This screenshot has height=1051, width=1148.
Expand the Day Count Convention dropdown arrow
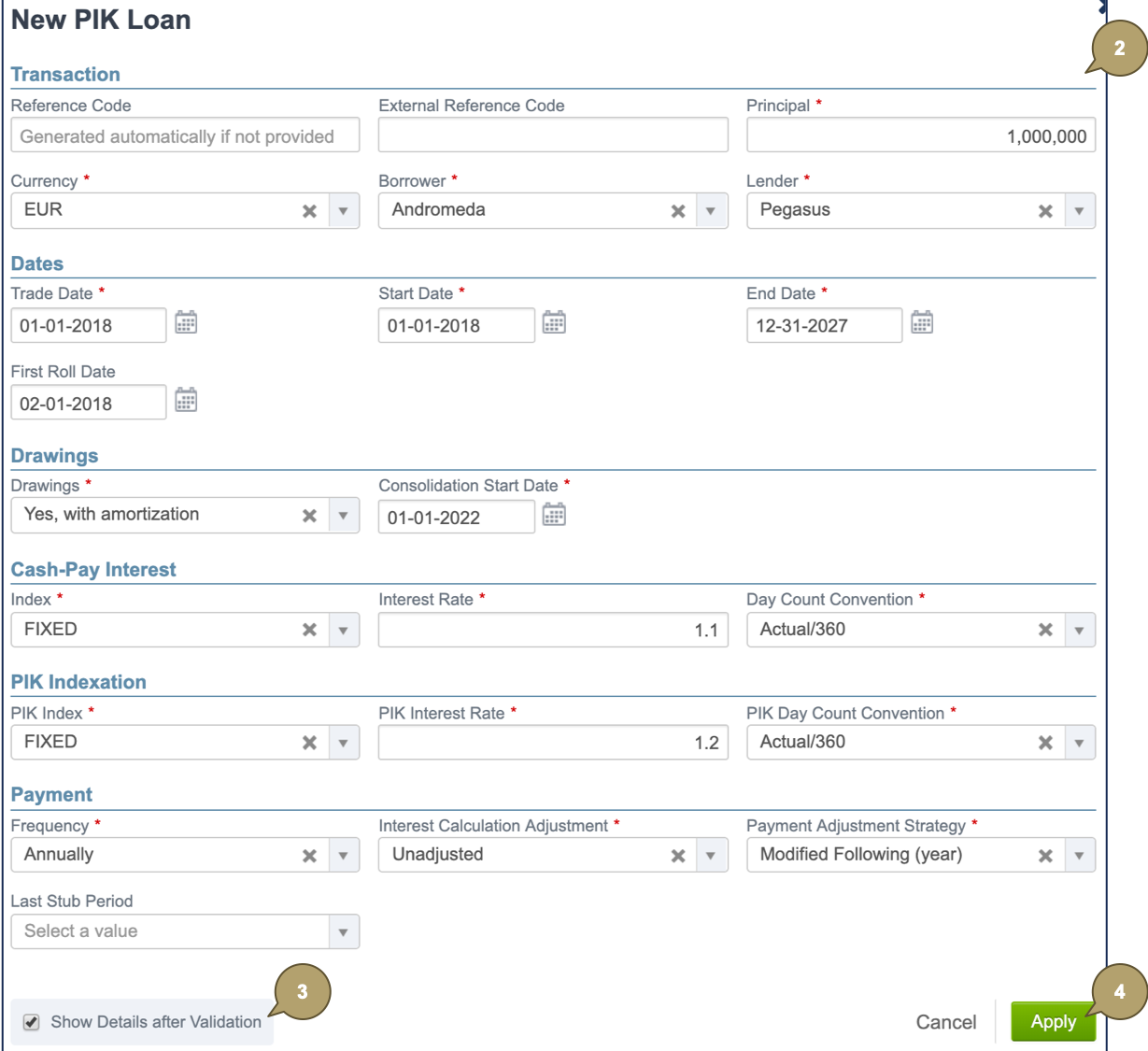1079,631
